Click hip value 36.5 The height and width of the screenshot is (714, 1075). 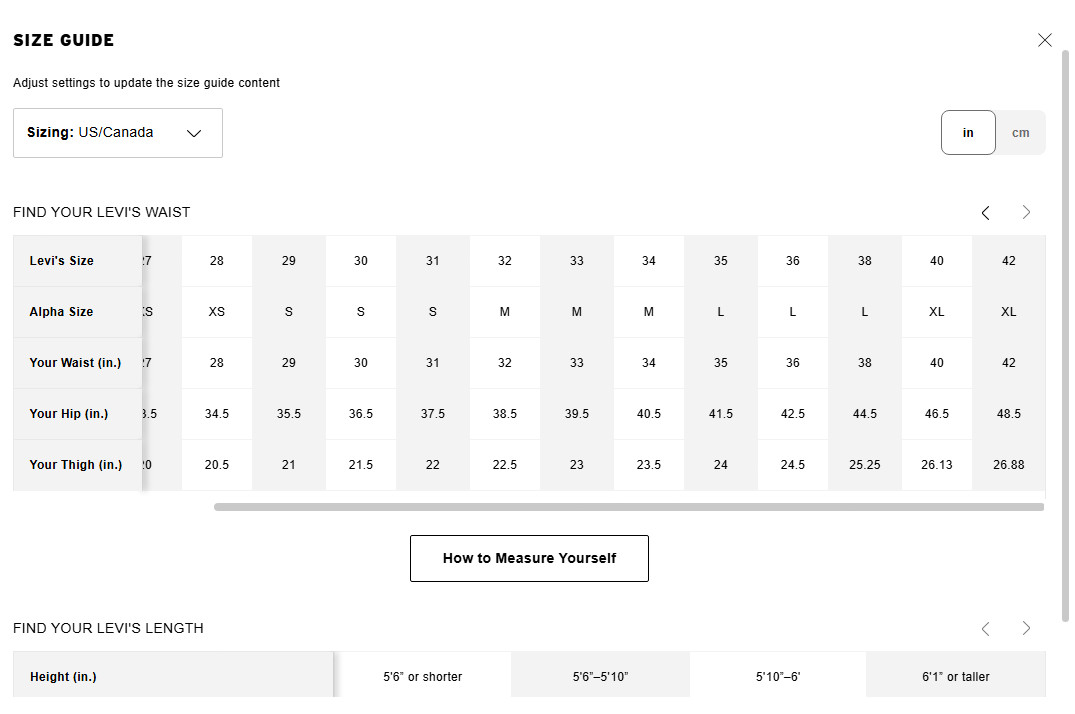pyautogui.click(x=361, y=414)
